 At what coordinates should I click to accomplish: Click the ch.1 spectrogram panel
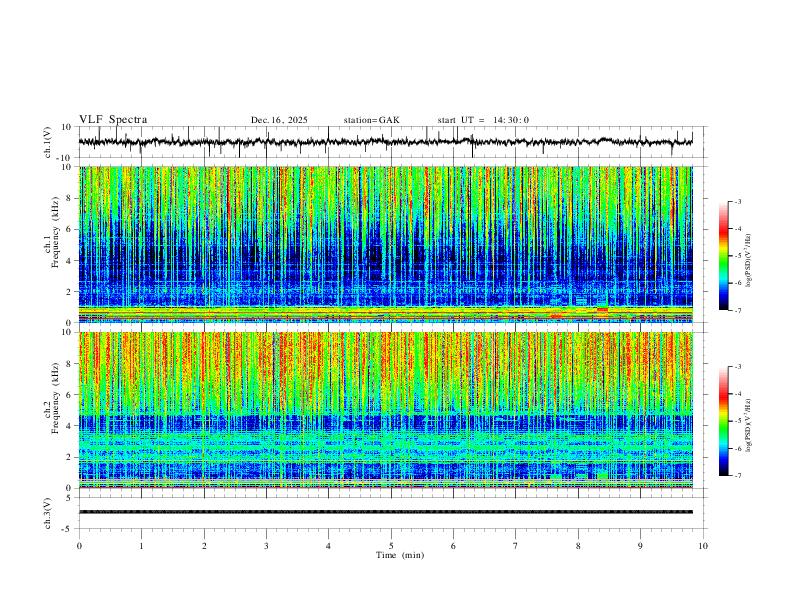(386, 244)
